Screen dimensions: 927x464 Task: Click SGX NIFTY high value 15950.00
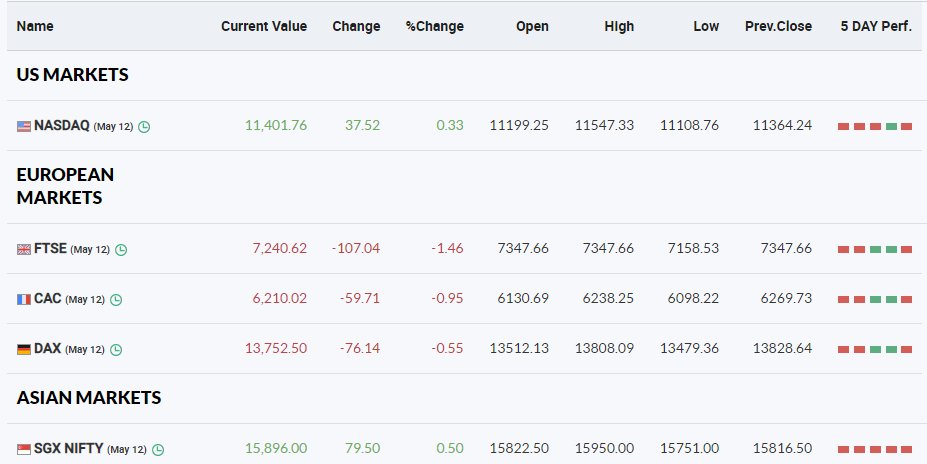tap(604, 448)
